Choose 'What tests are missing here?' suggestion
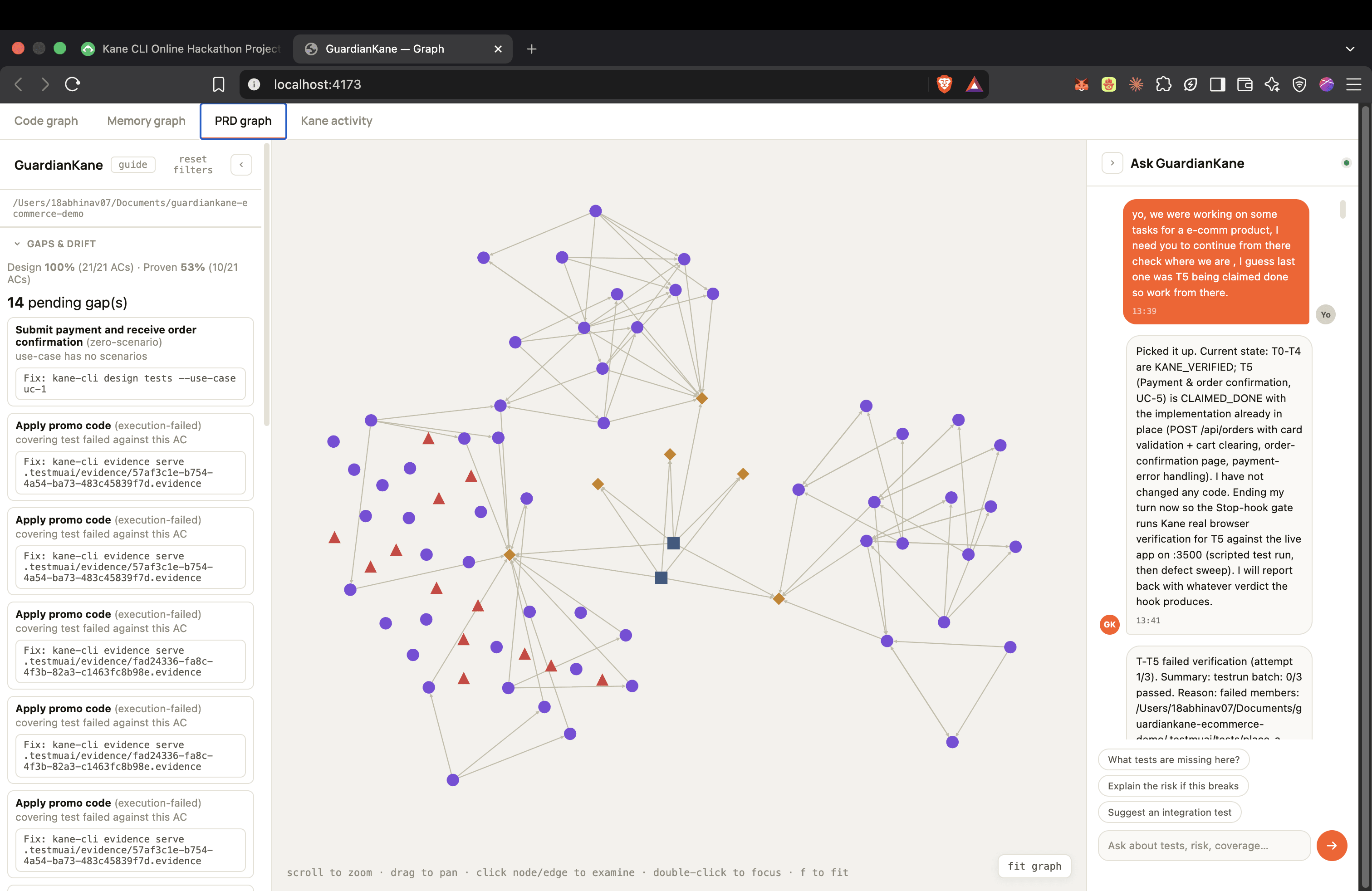1372x891 pixels. [x=1174, y=759]
